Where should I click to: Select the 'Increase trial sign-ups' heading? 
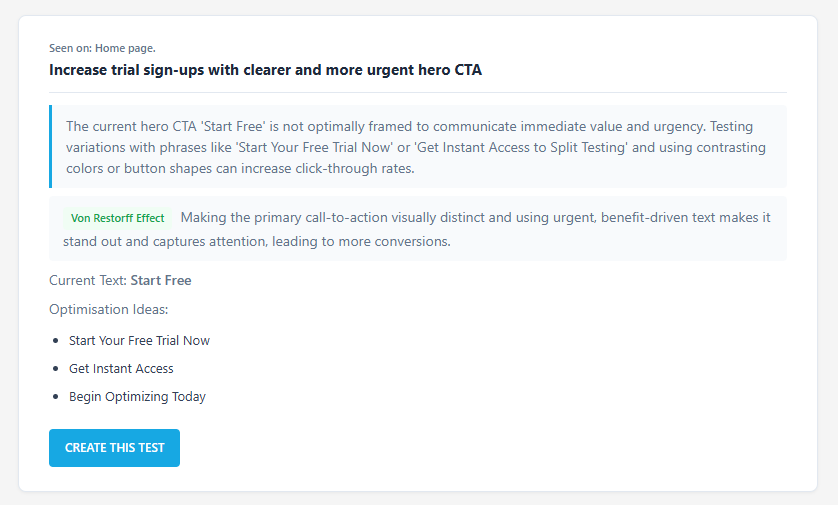tap(265, 70)
